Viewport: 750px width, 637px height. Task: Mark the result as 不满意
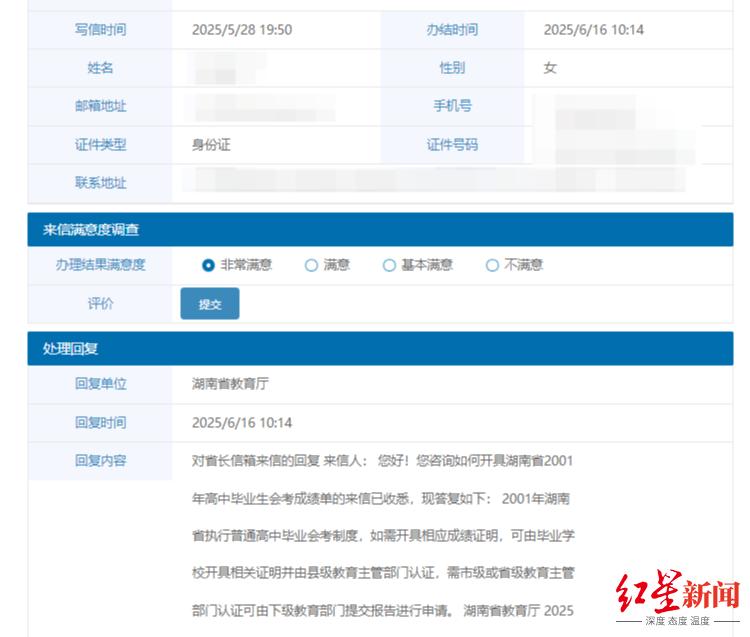(x=492, y=265)
